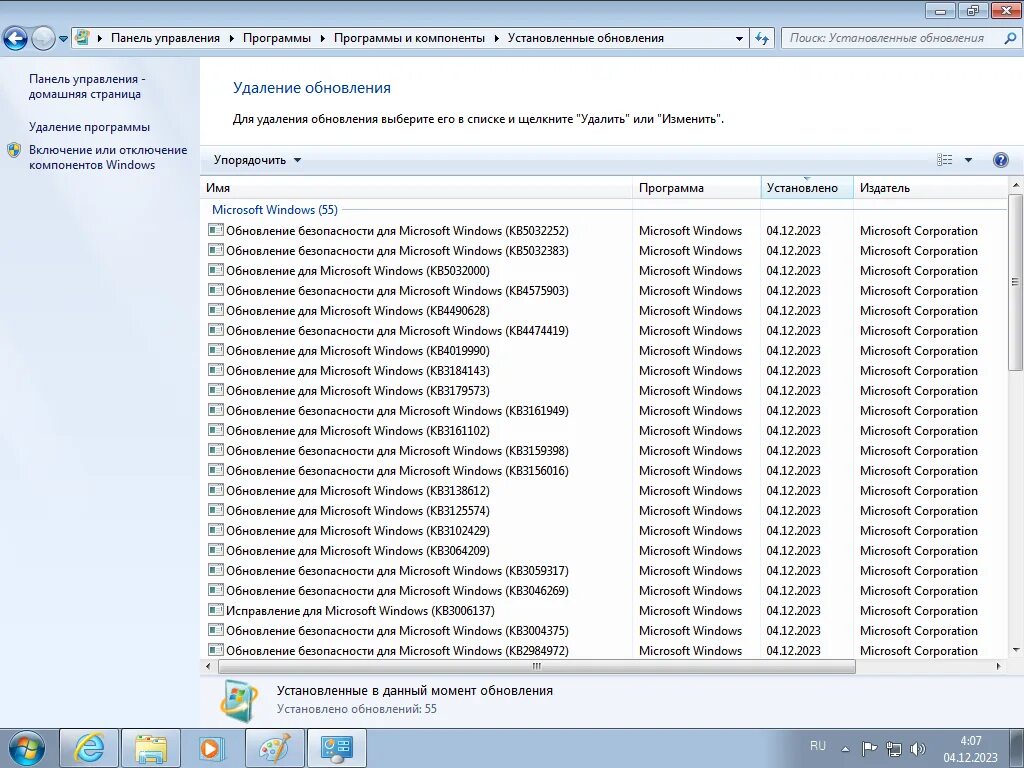Image resolution: width=1024 pixels, height=768 pixels.
Task: Select the update KB5032383 icon
Action: coord(216,249)
